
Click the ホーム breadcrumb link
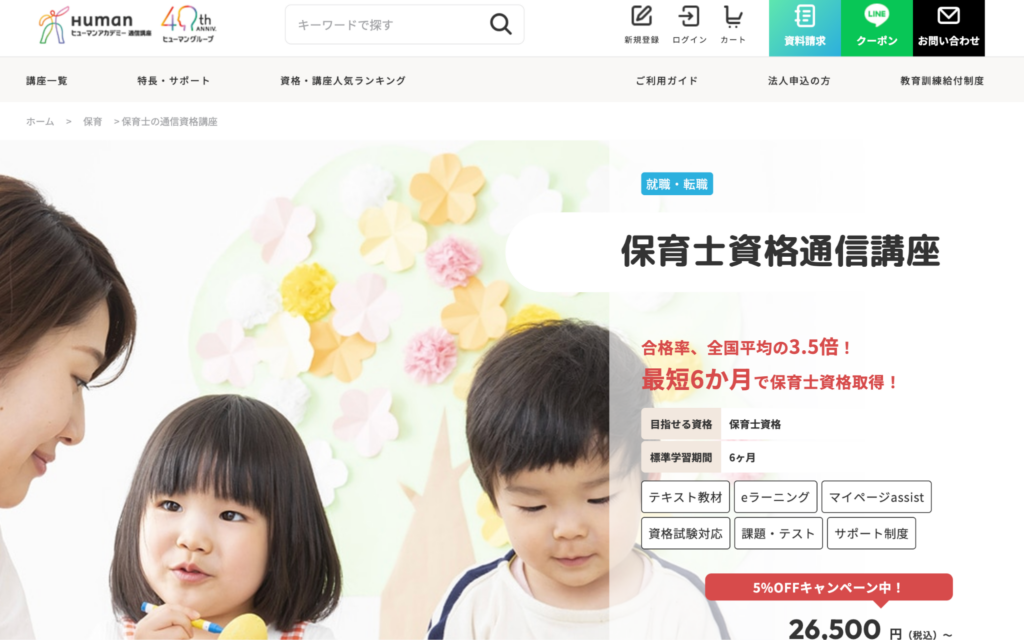pyautogui.click(x=40, y=121)
